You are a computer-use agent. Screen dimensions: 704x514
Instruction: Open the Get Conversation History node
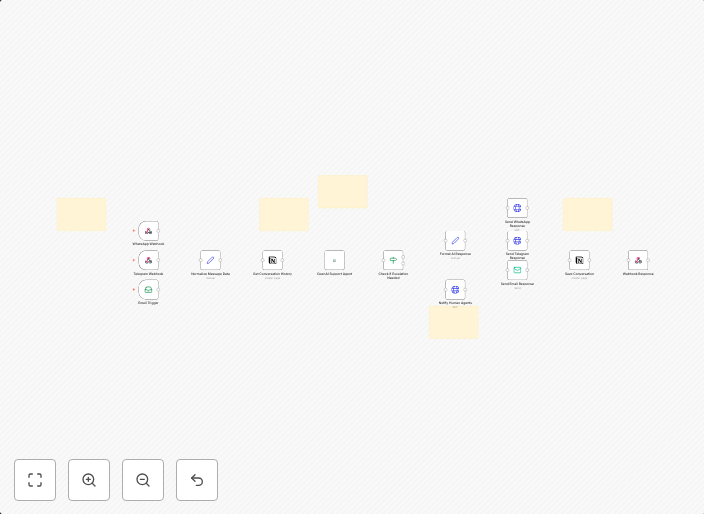tap(272, 260)
